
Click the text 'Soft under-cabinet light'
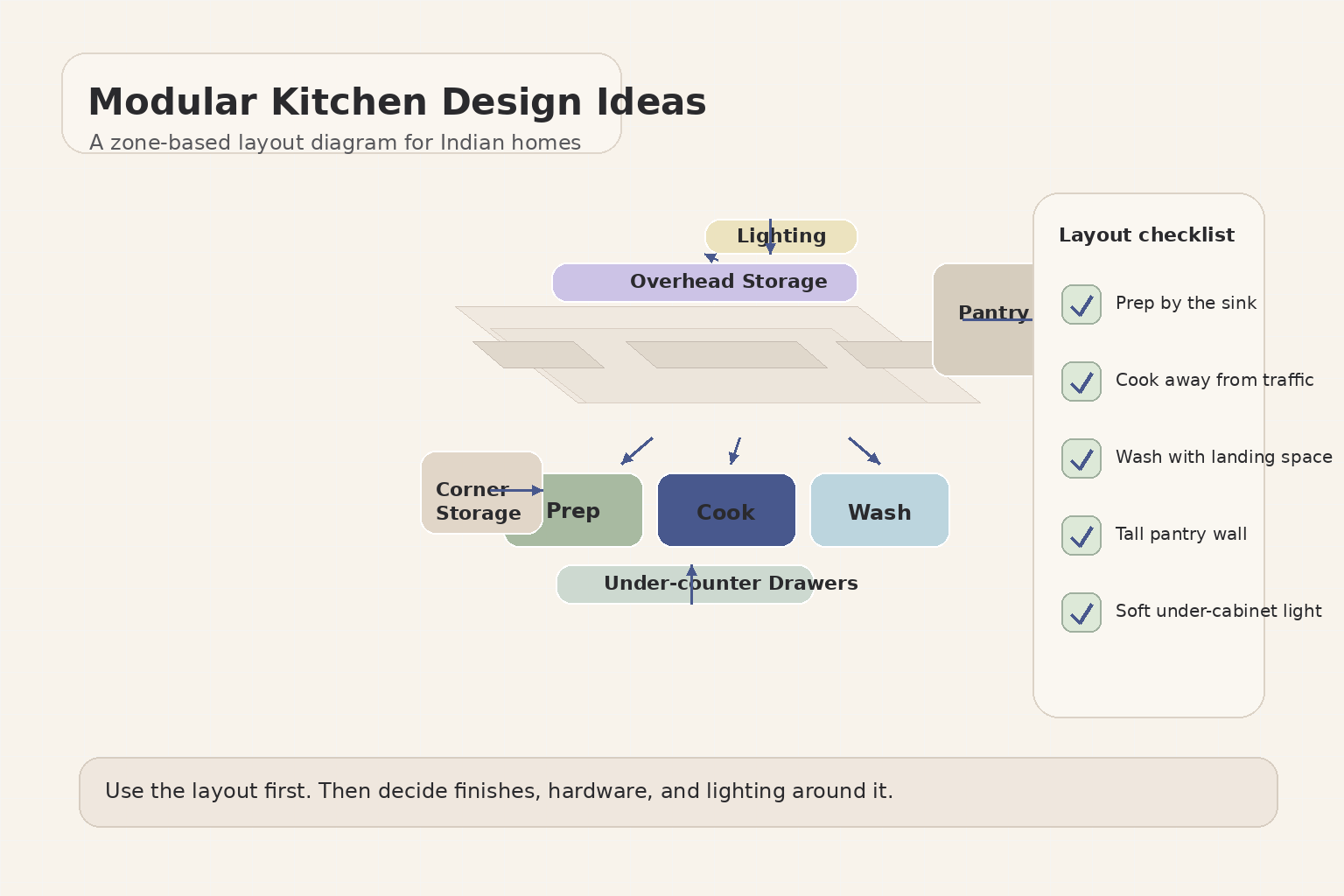tap(1219, 611)
